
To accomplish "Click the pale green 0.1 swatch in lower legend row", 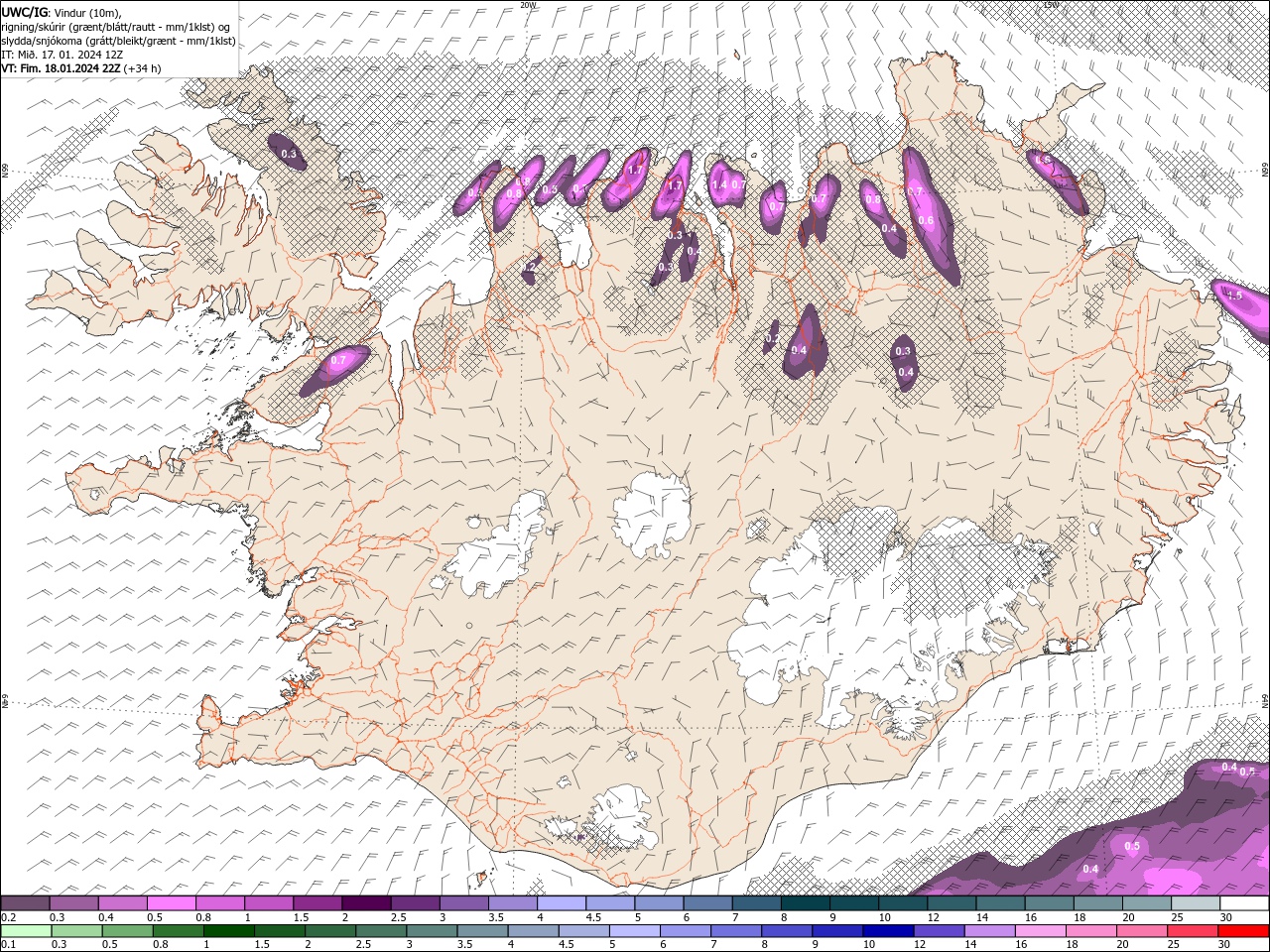I will (27, 931).
